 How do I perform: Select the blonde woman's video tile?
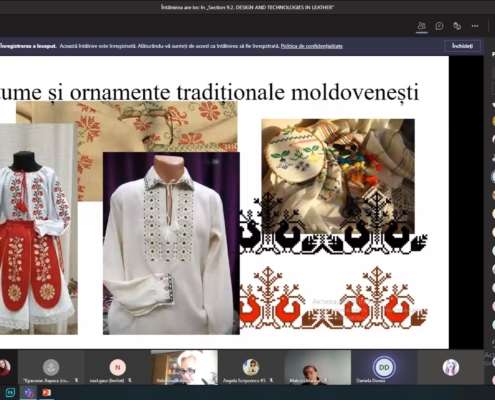(184, 368)
